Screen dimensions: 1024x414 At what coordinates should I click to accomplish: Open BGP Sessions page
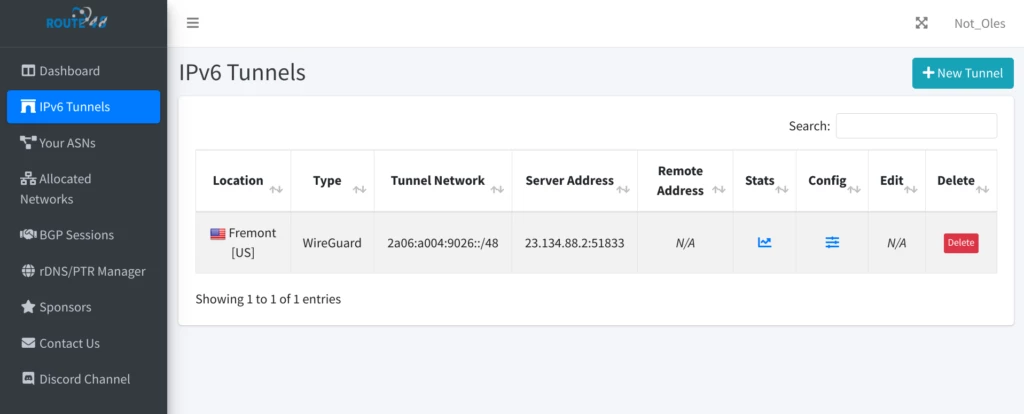pyautogui.click(x=76, y=235)
